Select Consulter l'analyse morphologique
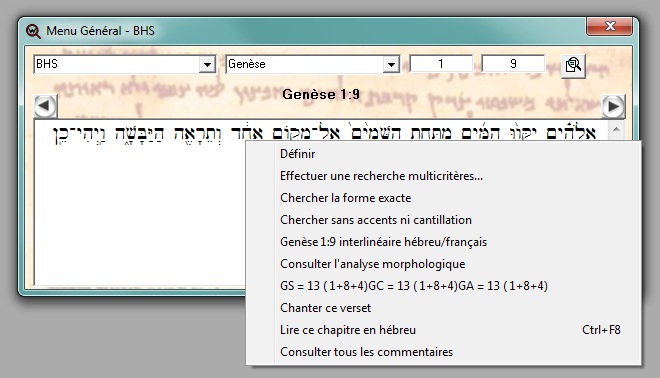 click(444, 264)
